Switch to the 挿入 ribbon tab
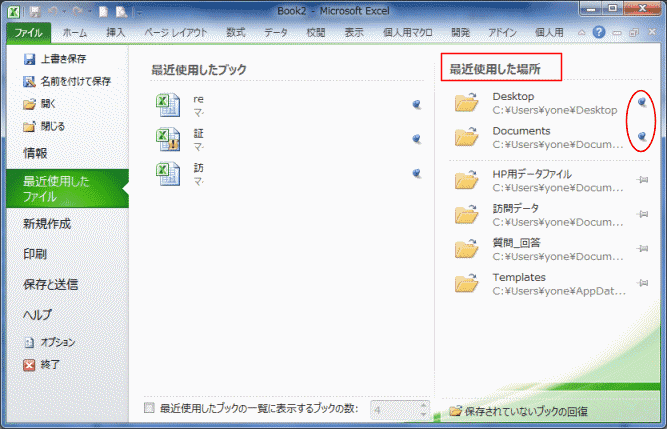Screen dimensions: 667x429 pyautogui.click(x=116, y=32)
